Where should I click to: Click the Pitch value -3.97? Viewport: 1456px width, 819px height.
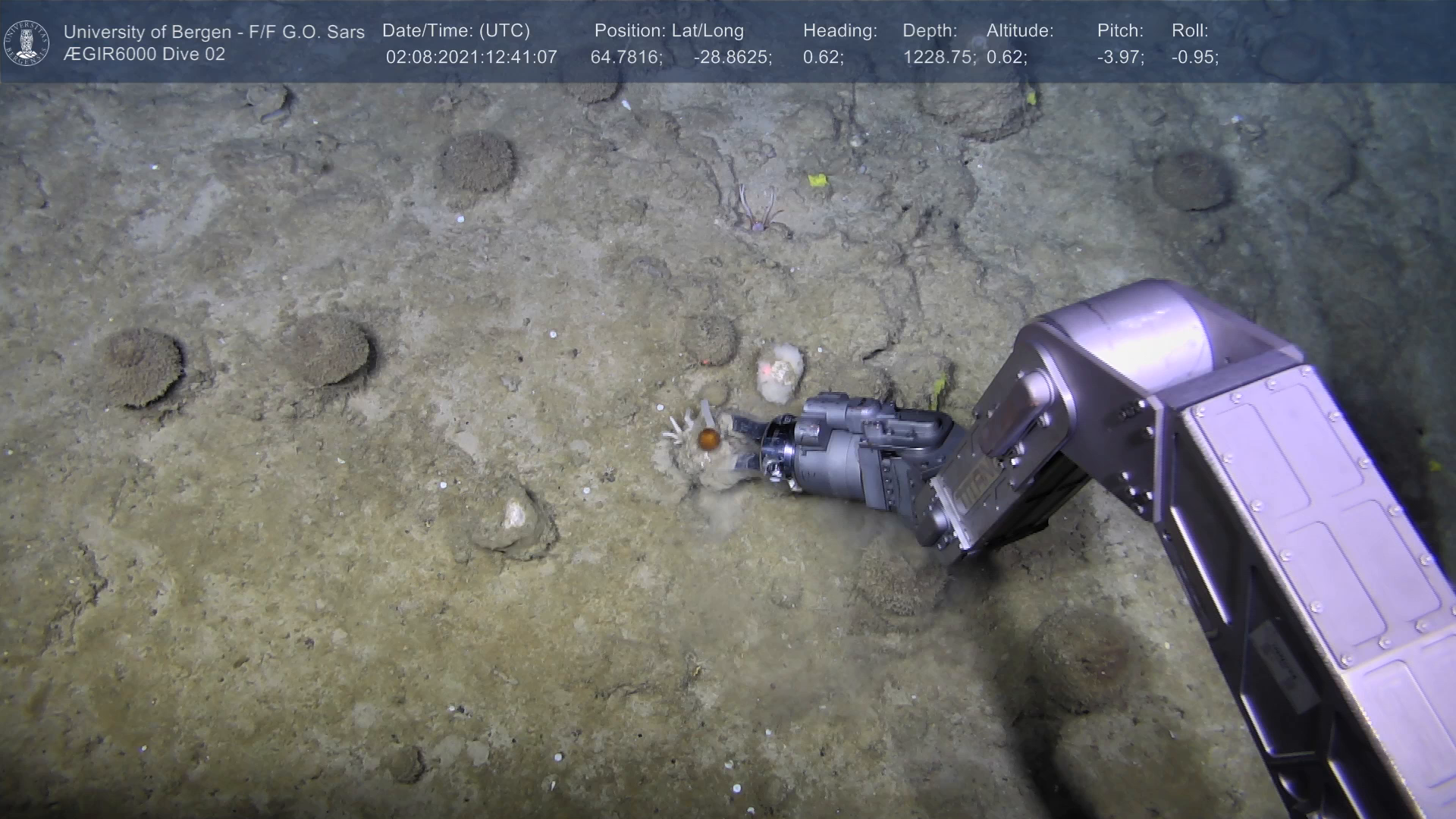(1120, 58)
